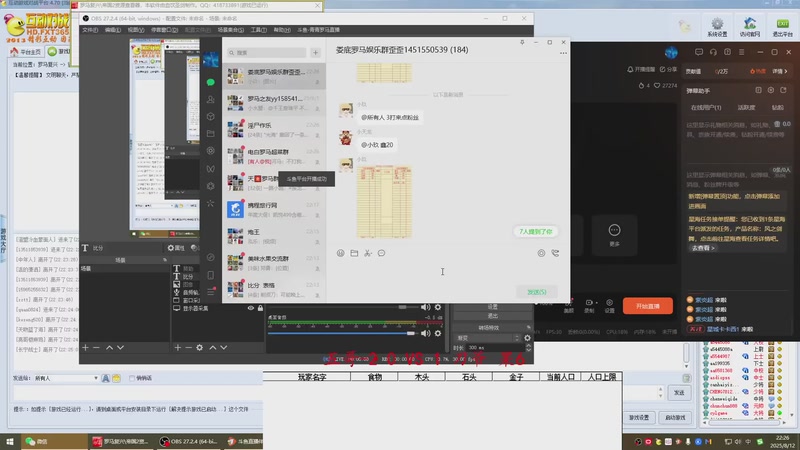Open the WeChat files folder icon
This screenshot has height=450, width=800.
click(210, 134)
